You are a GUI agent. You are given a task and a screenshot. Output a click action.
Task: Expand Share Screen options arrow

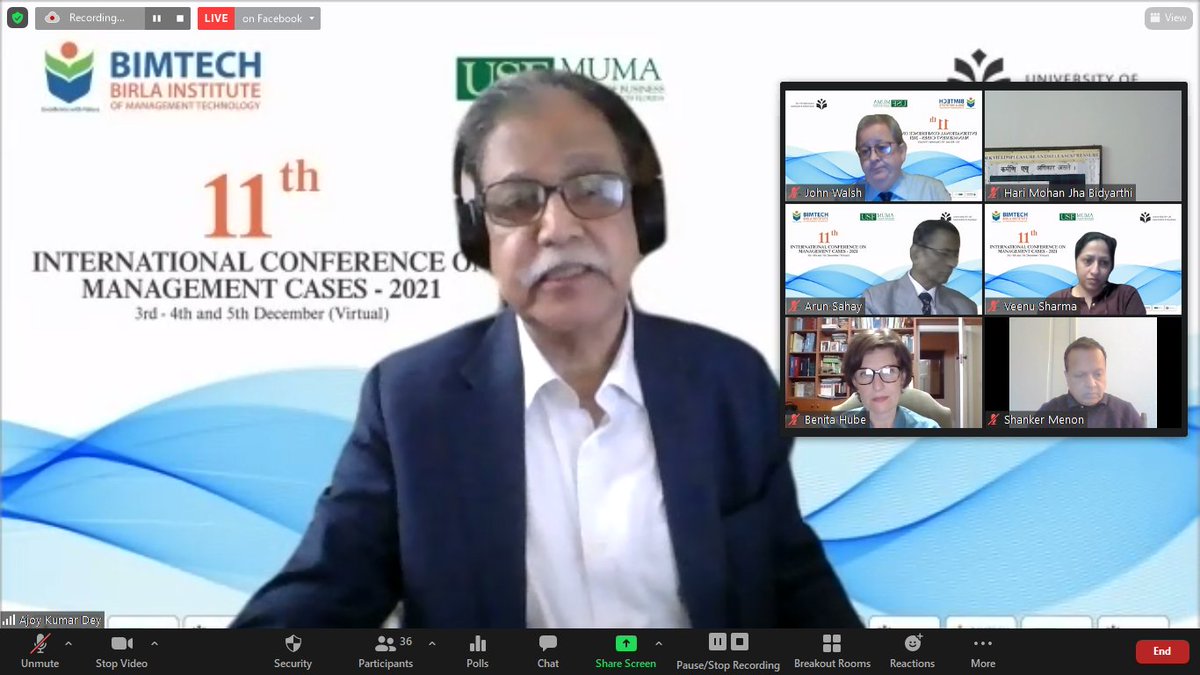tap(658, 643)
